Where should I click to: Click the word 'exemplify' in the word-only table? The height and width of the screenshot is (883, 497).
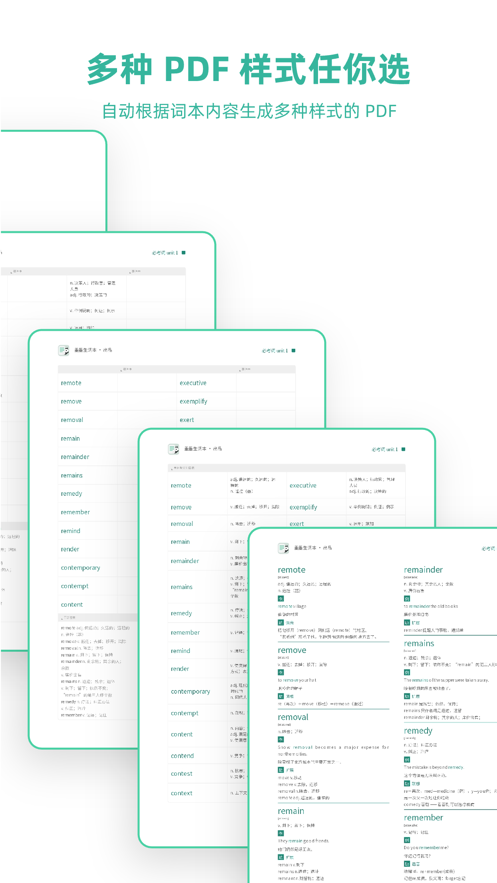194,402
